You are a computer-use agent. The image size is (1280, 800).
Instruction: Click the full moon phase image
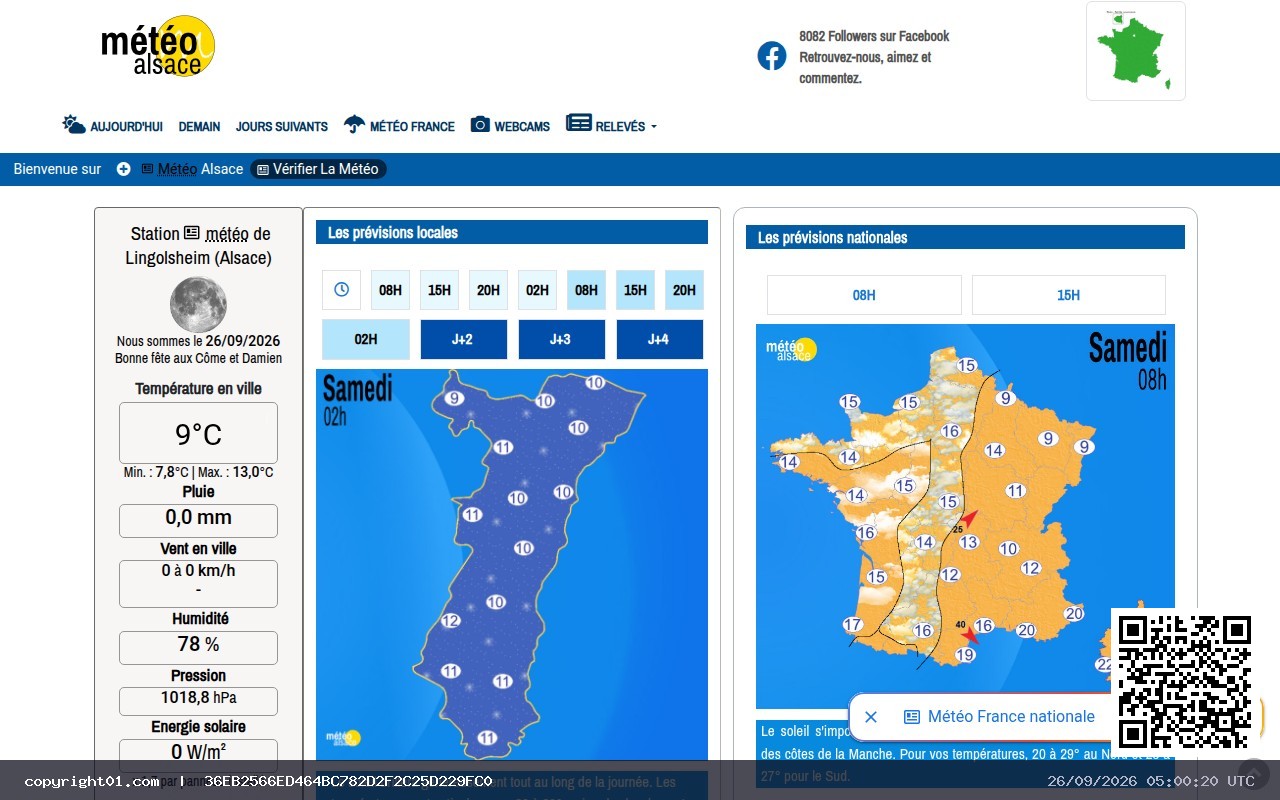(x=198, y=305)
